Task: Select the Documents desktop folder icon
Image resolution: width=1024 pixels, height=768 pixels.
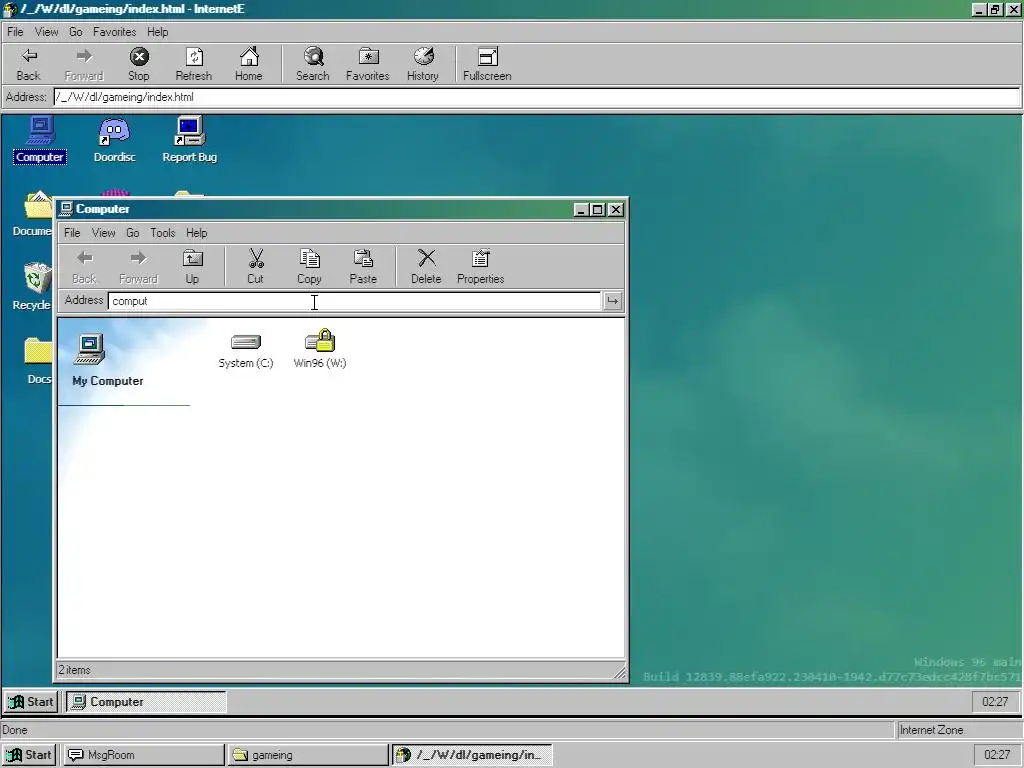Action: 33,213
